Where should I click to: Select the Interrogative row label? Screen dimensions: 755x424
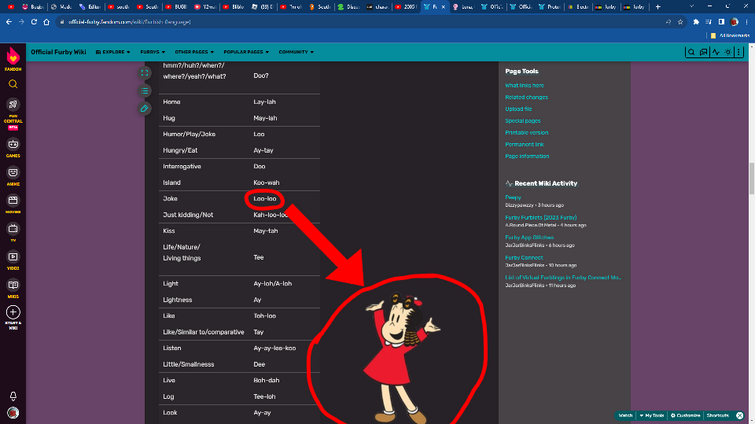[x=182, y=167]
